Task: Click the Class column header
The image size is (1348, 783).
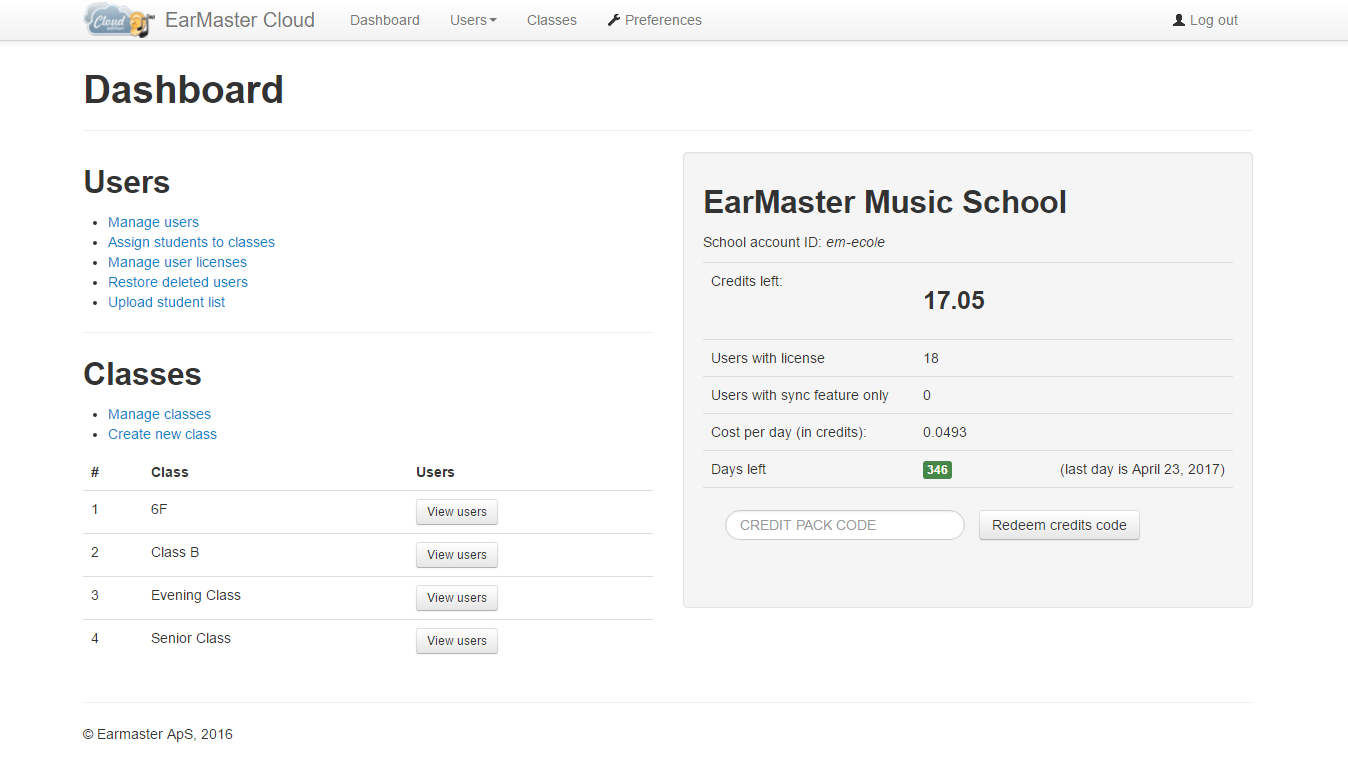Action: pyautogui.click(x=170, y=472)
